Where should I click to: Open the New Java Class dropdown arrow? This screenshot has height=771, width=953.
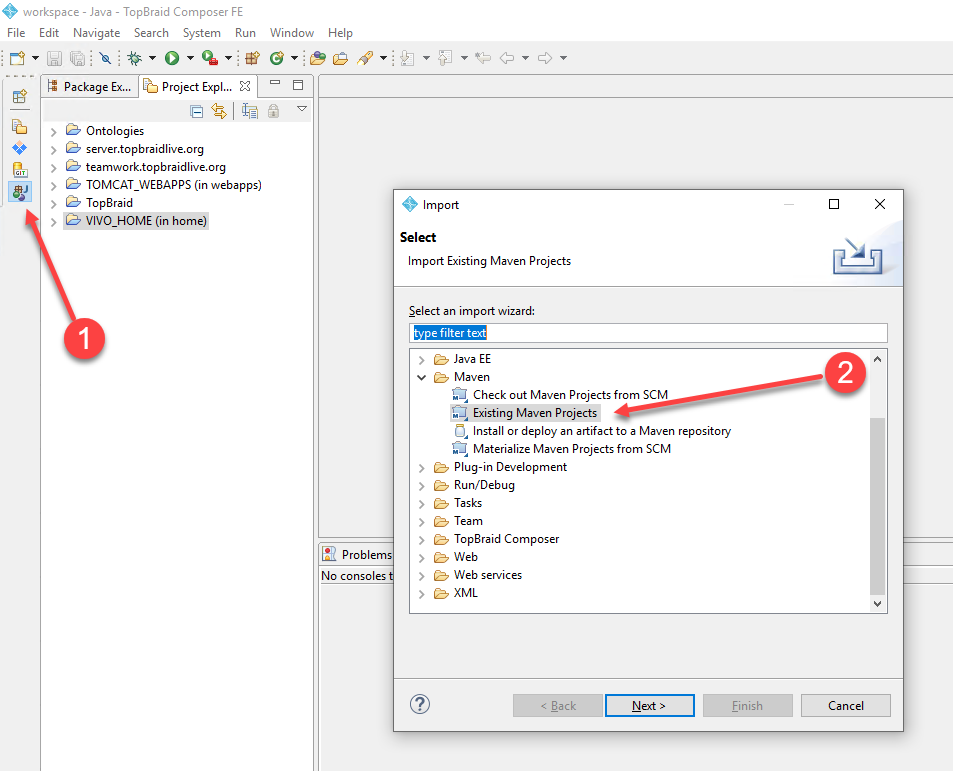pos(294,58)
